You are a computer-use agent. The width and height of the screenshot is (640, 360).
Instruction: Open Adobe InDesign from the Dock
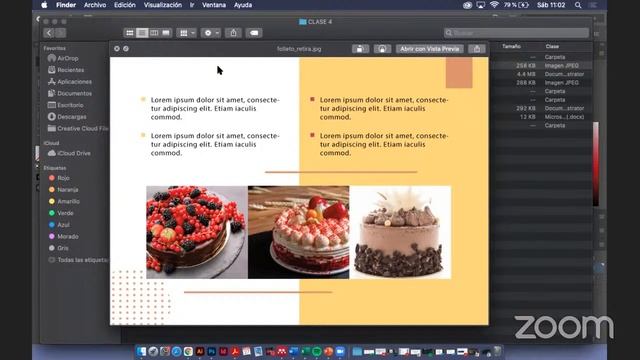click(x=223, y=351)
